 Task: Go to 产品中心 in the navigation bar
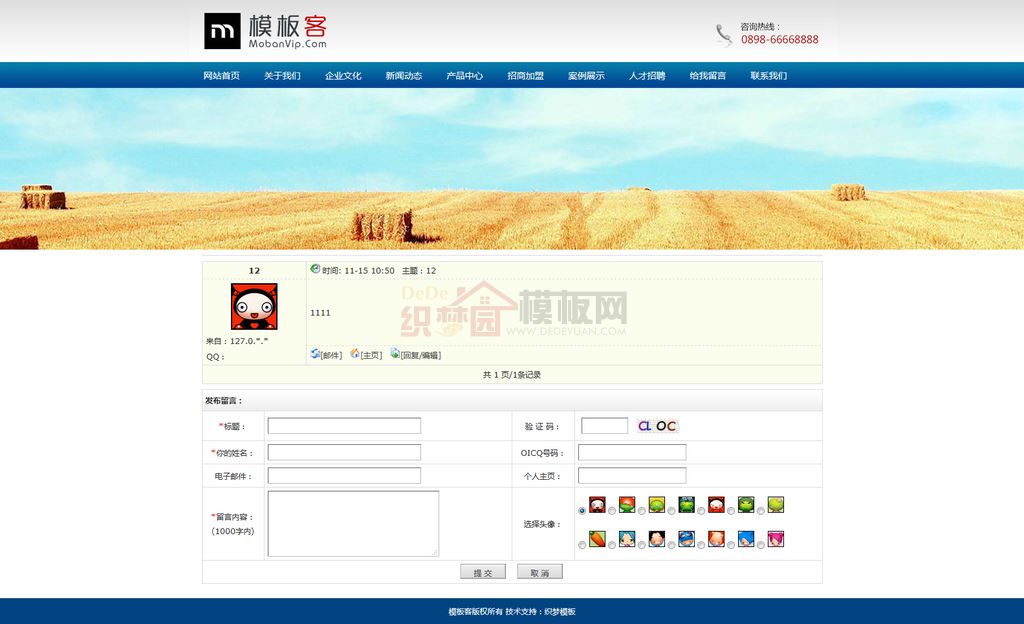[464, 76]
